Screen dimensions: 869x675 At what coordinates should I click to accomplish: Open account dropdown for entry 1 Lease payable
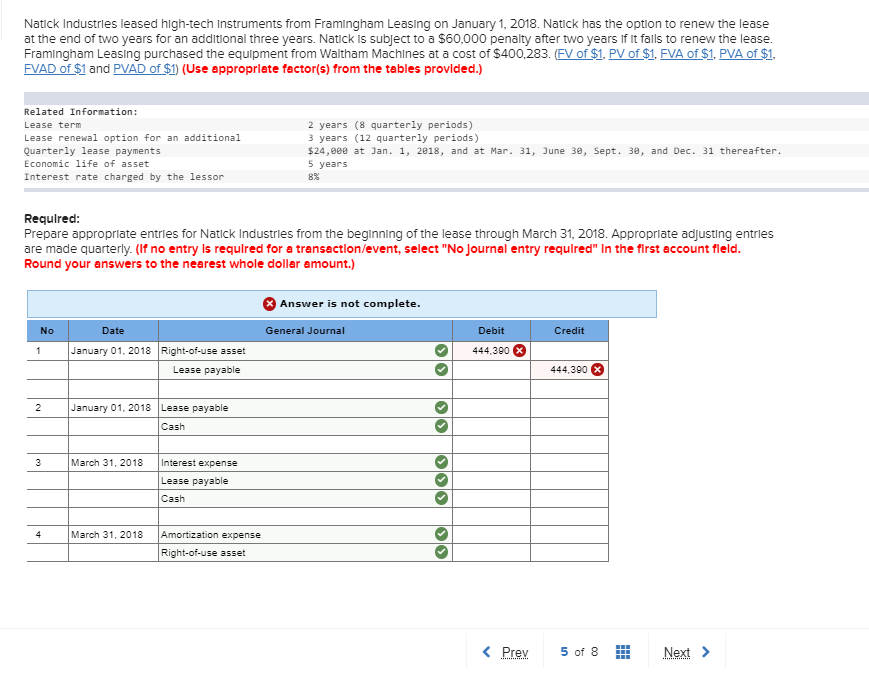click(x=305, y=370)
